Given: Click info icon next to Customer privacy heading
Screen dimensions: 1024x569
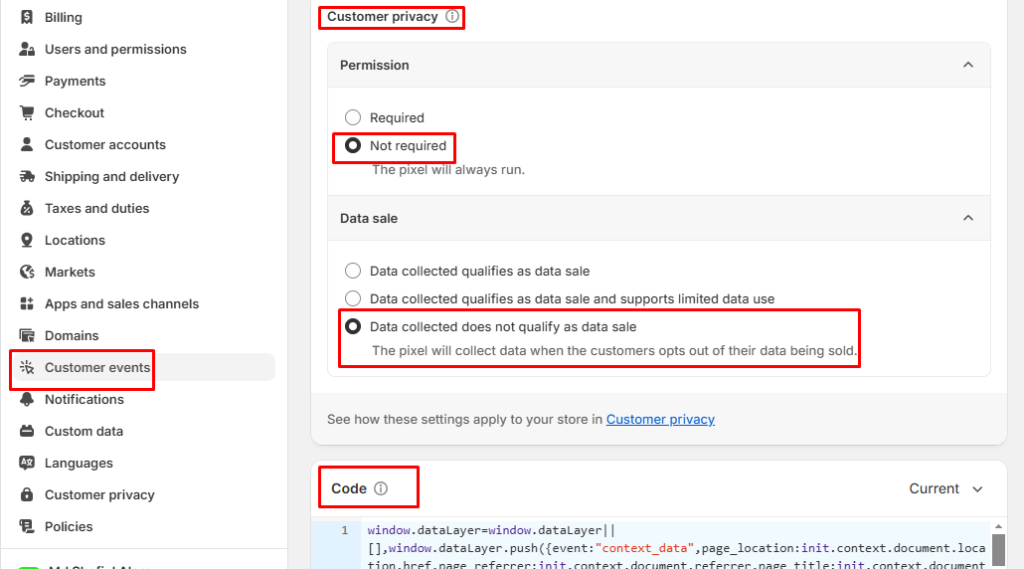Looking at the screenshot, I should point(452,17).
